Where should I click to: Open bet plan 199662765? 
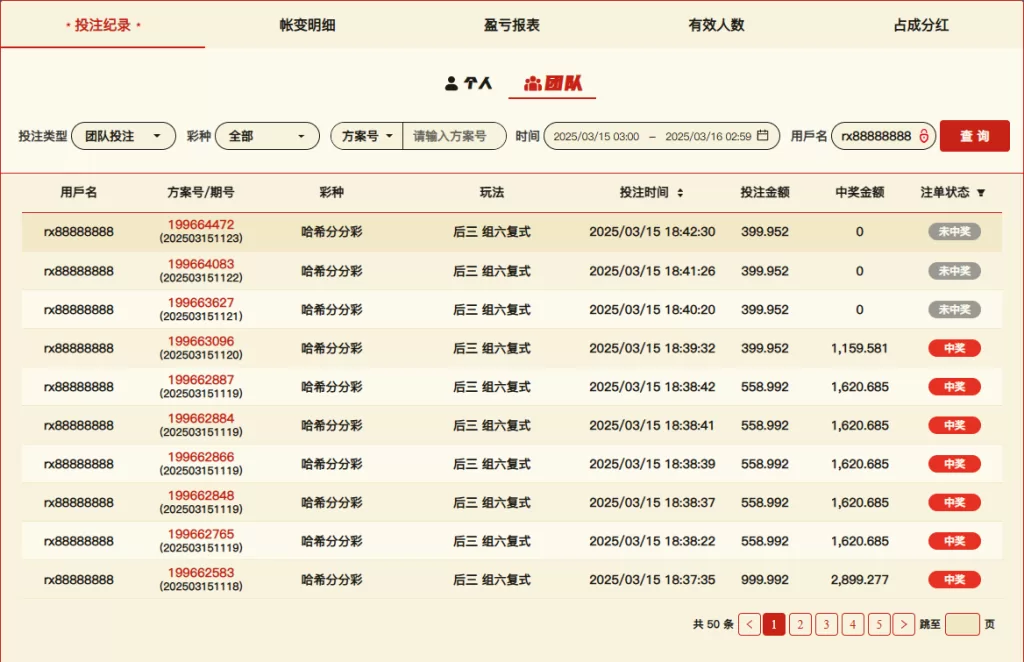200,533
